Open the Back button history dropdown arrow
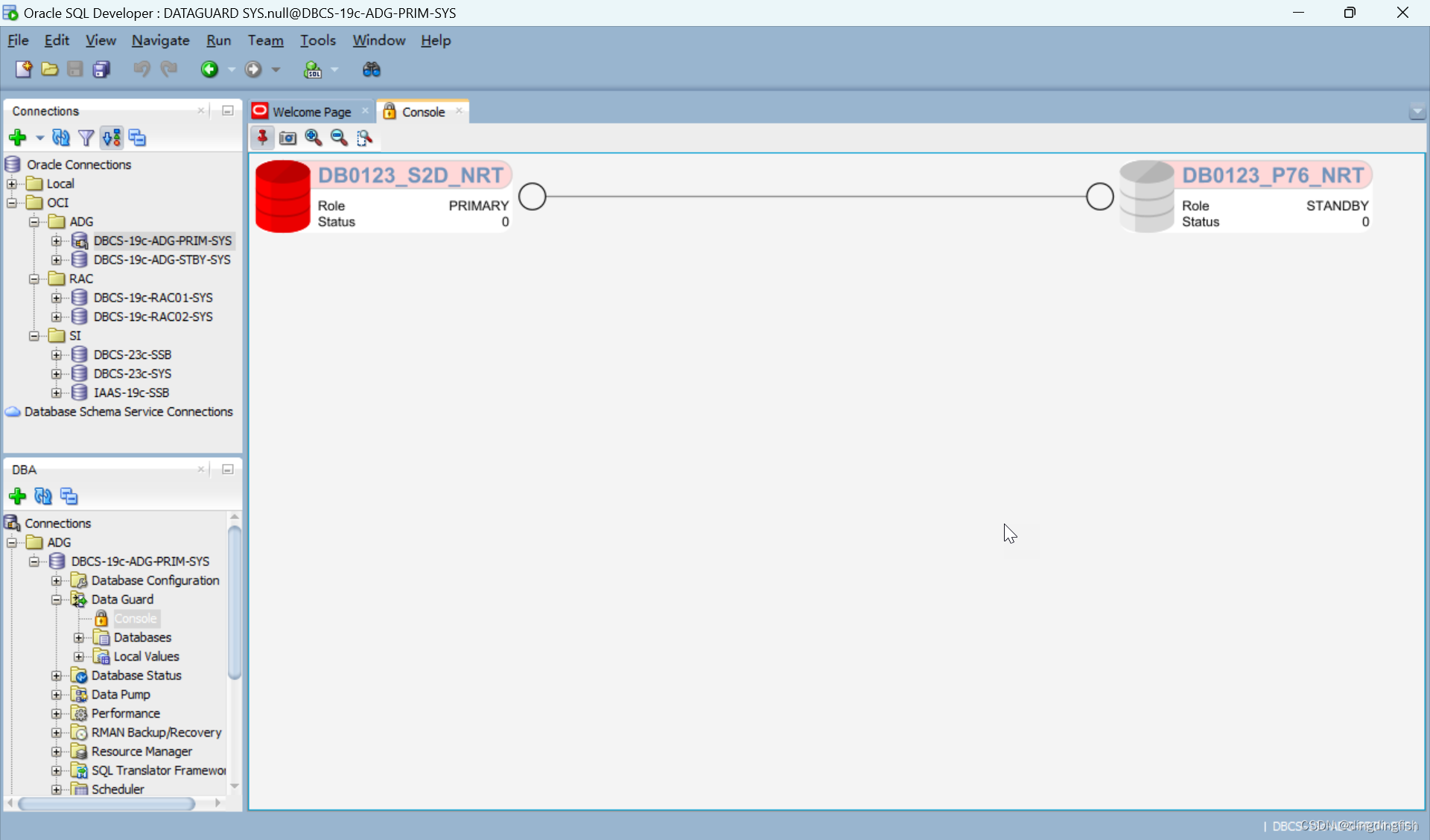The width and height of the screenshot is (1430, 840). click(x=232, y=69)
